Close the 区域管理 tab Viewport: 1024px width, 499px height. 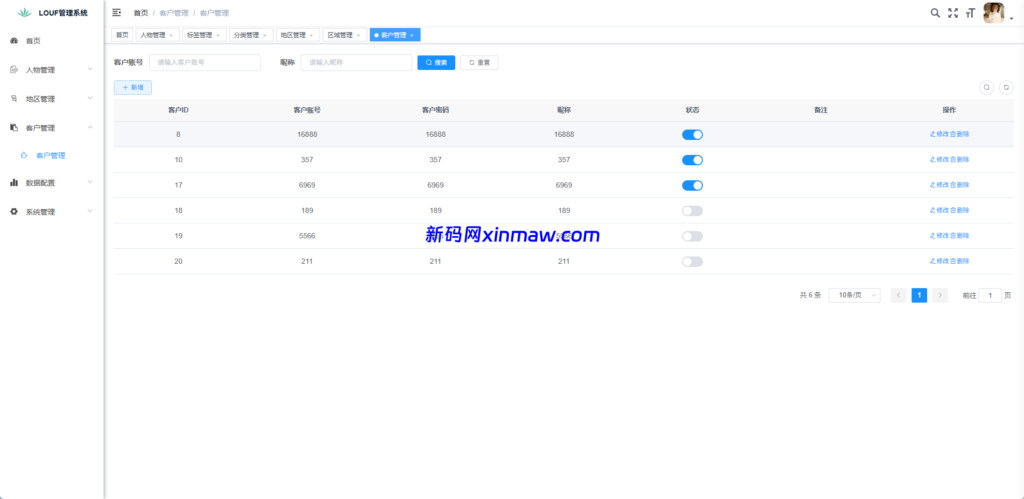coord(358,35)
